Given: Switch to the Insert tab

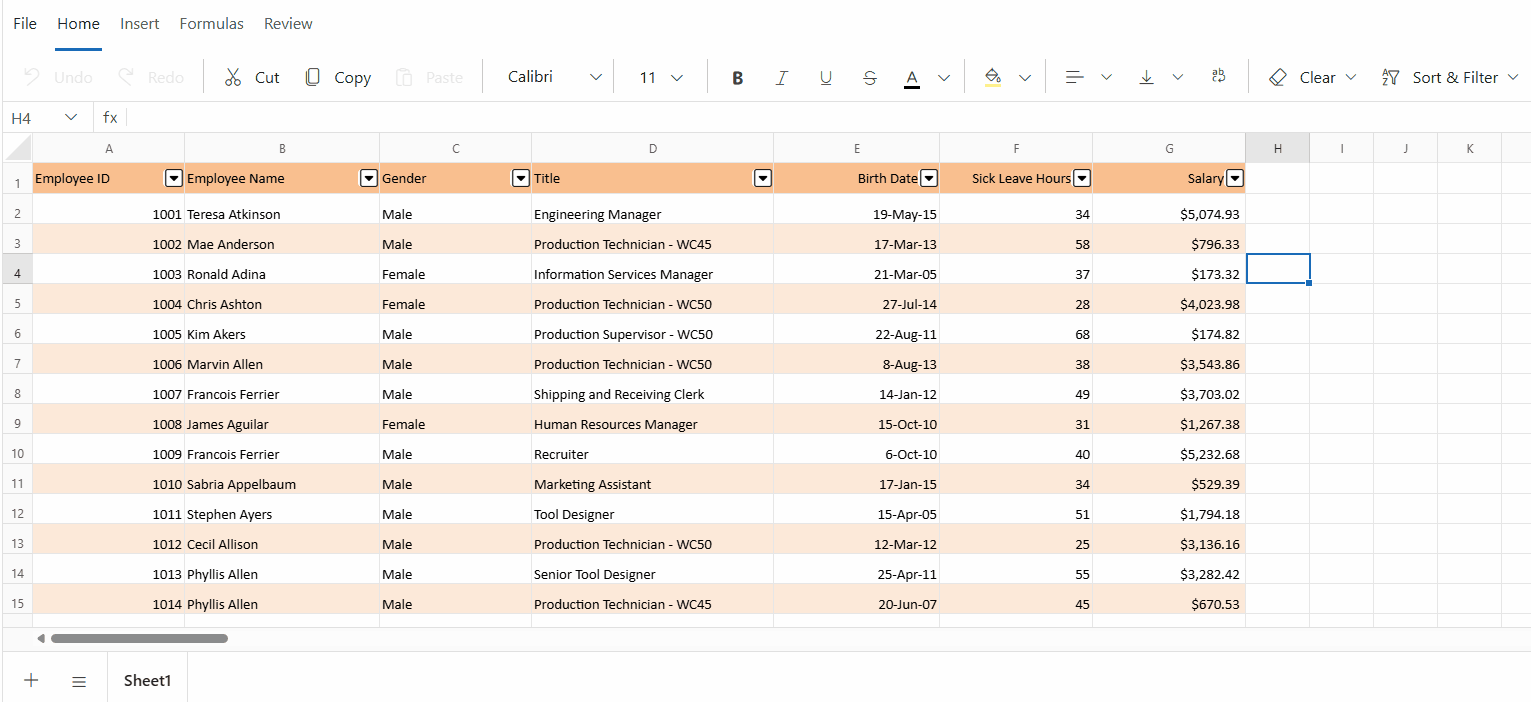Looking at the screenshot, I should click(140, 23).
